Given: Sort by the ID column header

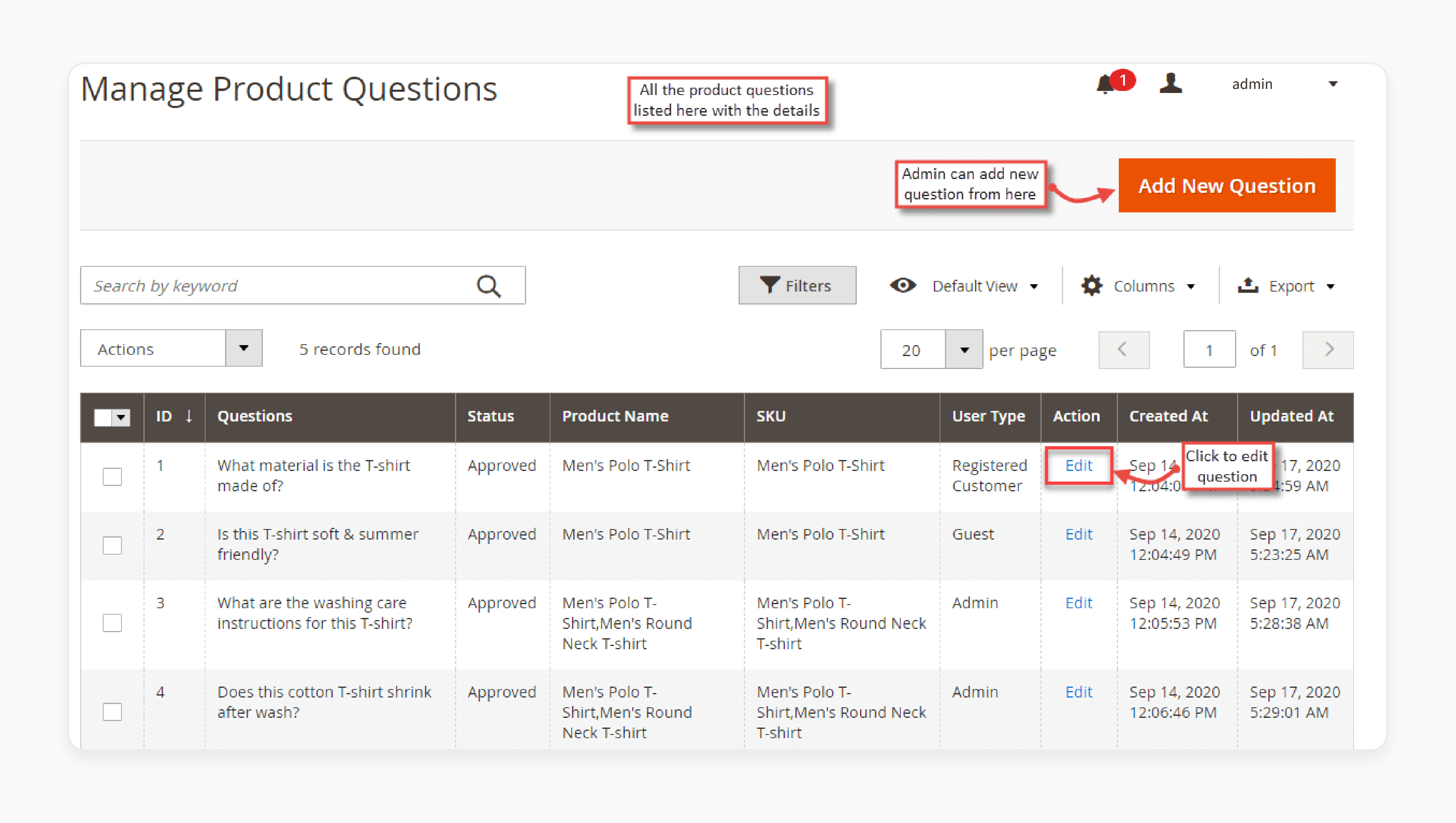Looking at the screenshot, I should 174,416.
